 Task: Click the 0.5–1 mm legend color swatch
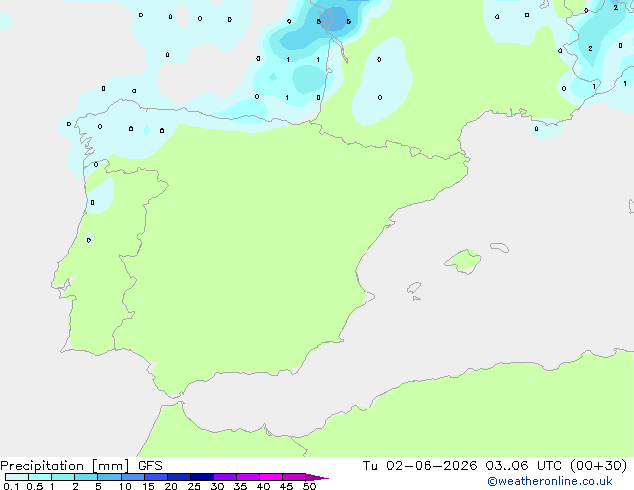coord(40,477)
